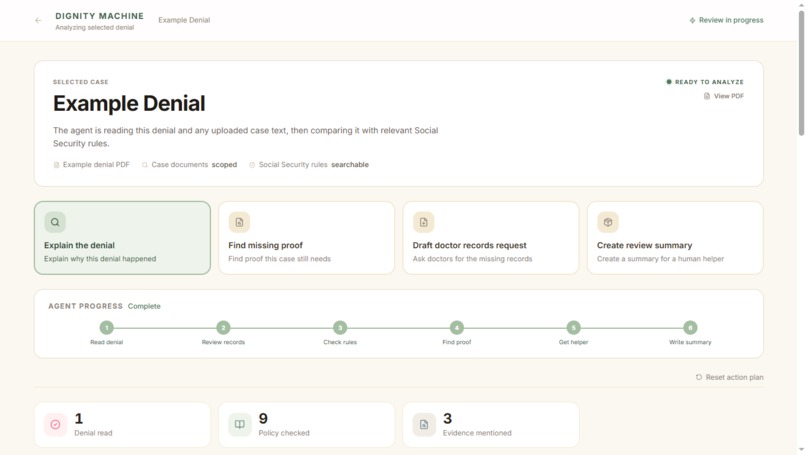The height and width of the screenshot is (455, 806).
Task: Click step 5 Get helper marker
Action: tap(573, 327)
